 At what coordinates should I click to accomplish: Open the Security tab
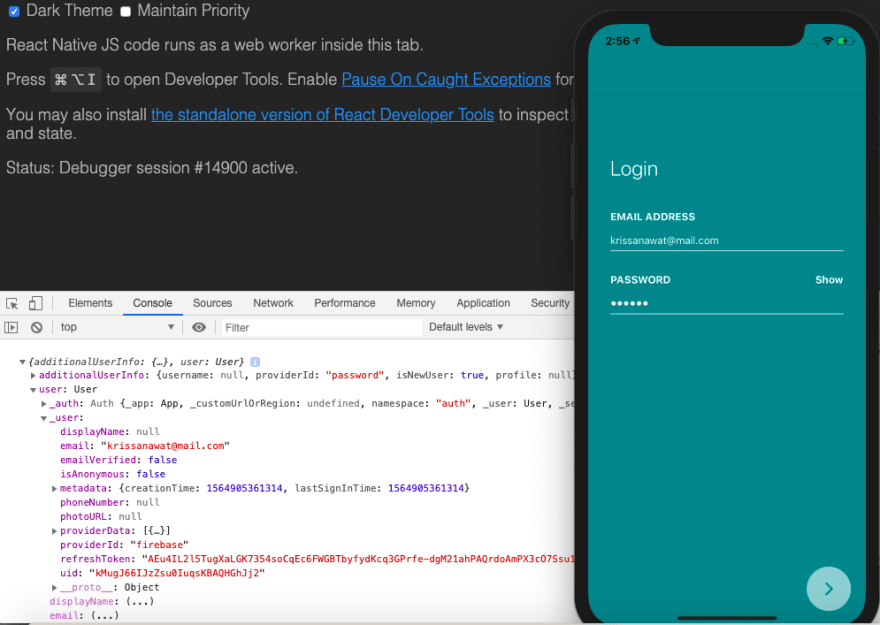tap(550, 303)
